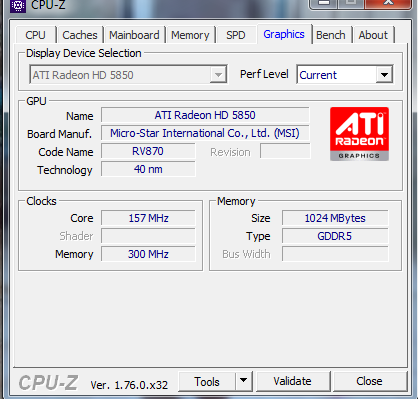Screen dimensions: 418x399
Task: Expand the Perf Level dropdown arrow
Action: 384,75
